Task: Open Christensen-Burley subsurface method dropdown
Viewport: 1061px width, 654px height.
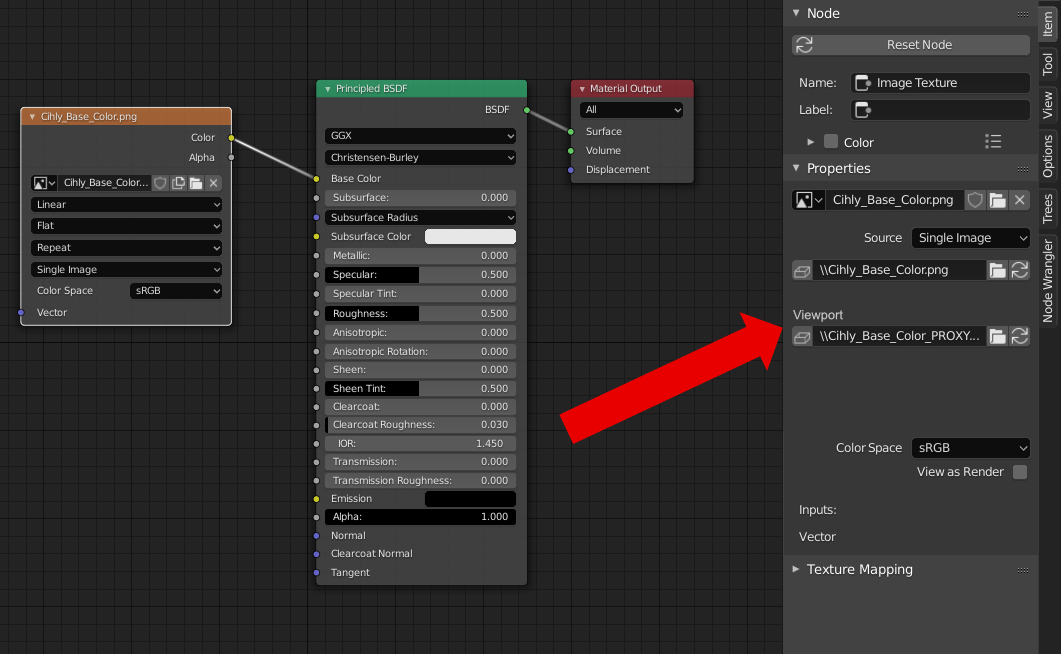Action: pyautogui.click(x=420, y=158)
